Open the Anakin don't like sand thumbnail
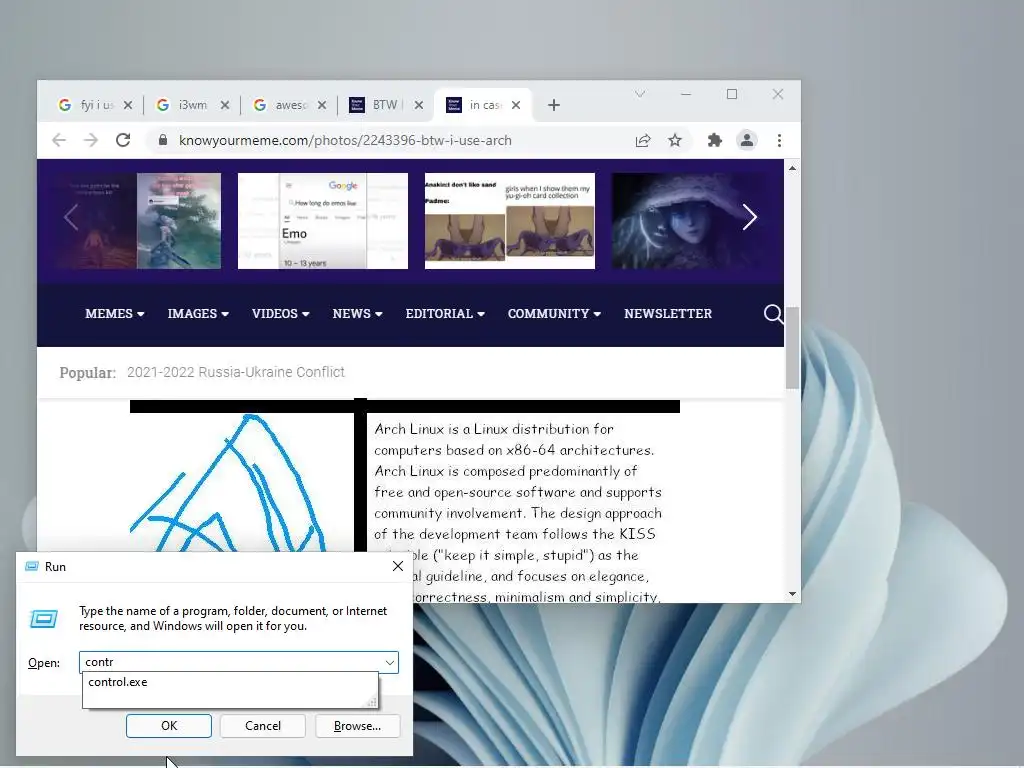The image size is (1024, 768). click(509, 221)
